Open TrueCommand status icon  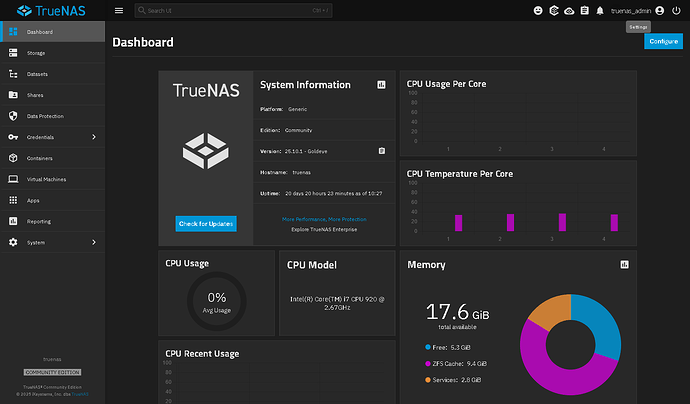[554, 11]
